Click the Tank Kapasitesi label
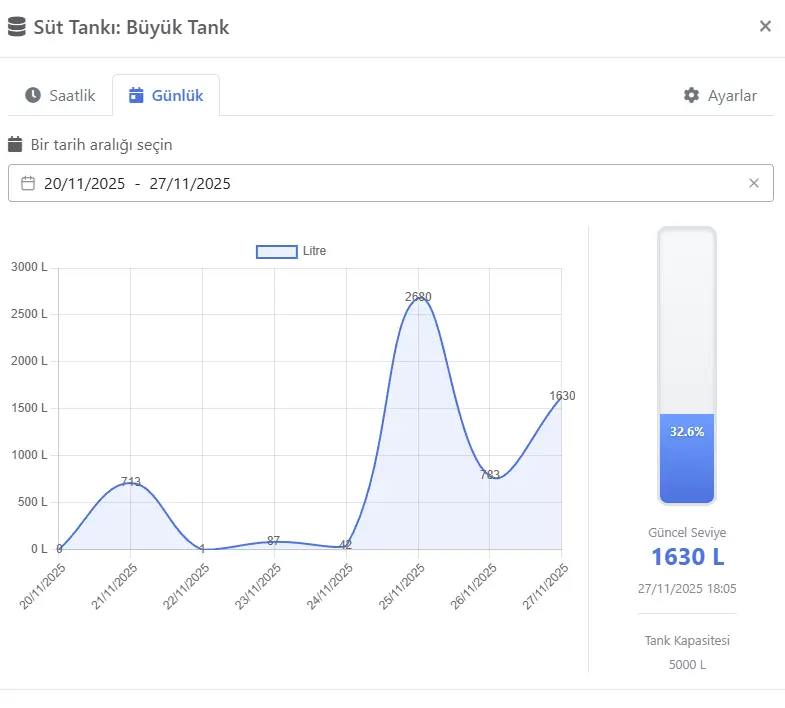 [687, 640]
